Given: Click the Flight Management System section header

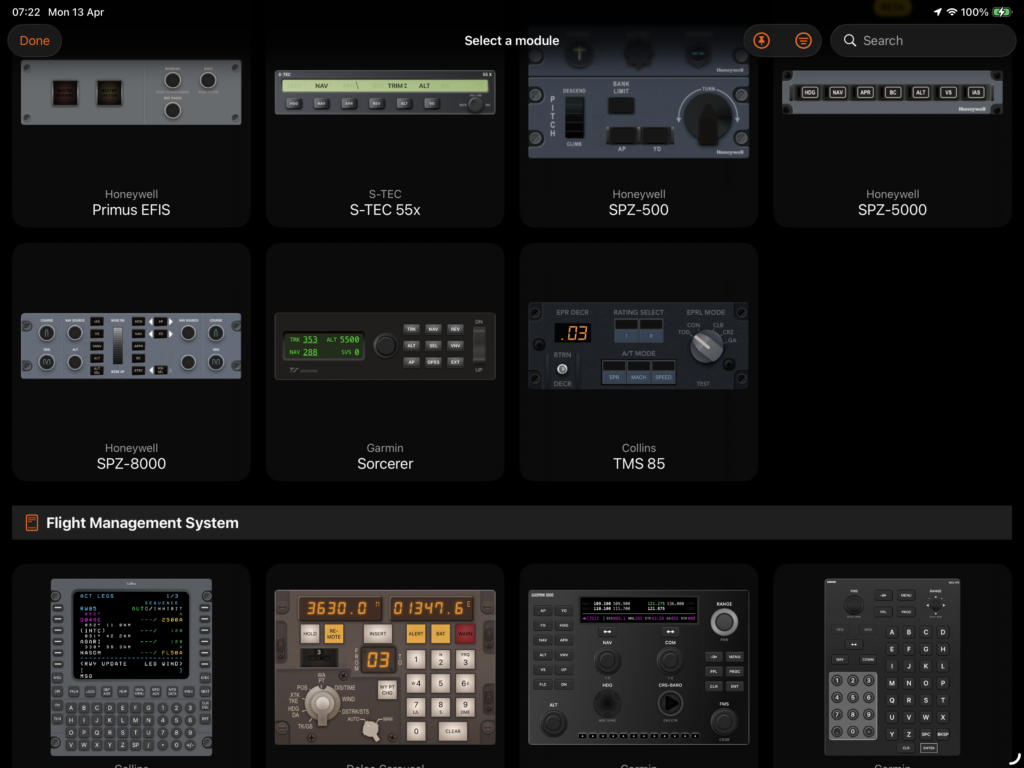Looking at the screenshot, I should coord(142,523).
